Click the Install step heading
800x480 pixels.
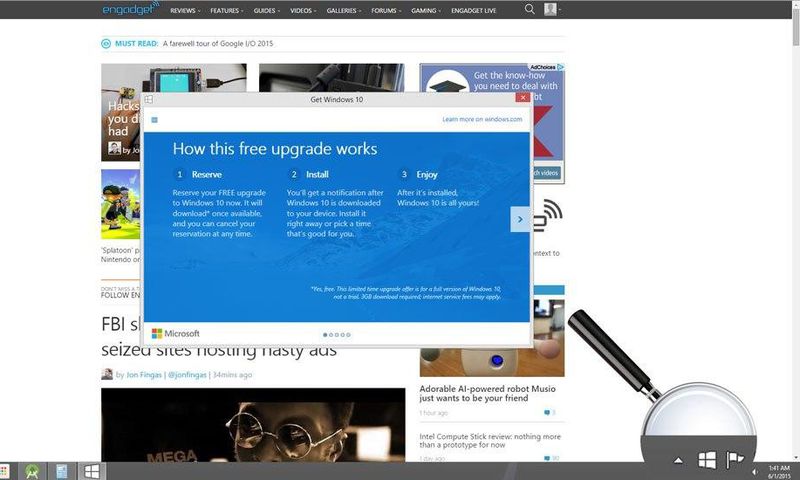point(317,174)
